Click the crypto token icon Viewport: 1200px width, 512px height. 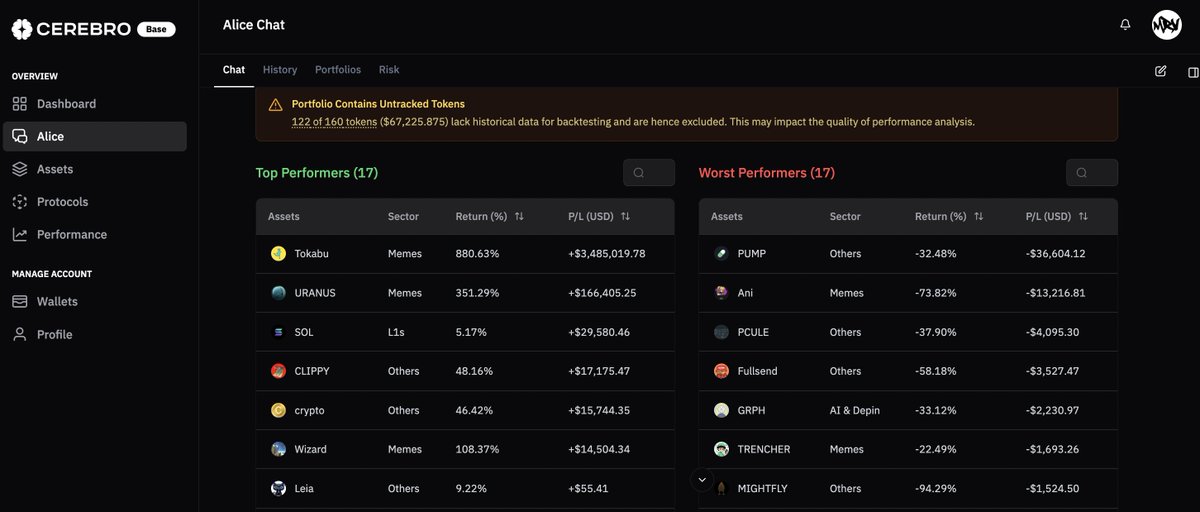click(x=279, y=410)
